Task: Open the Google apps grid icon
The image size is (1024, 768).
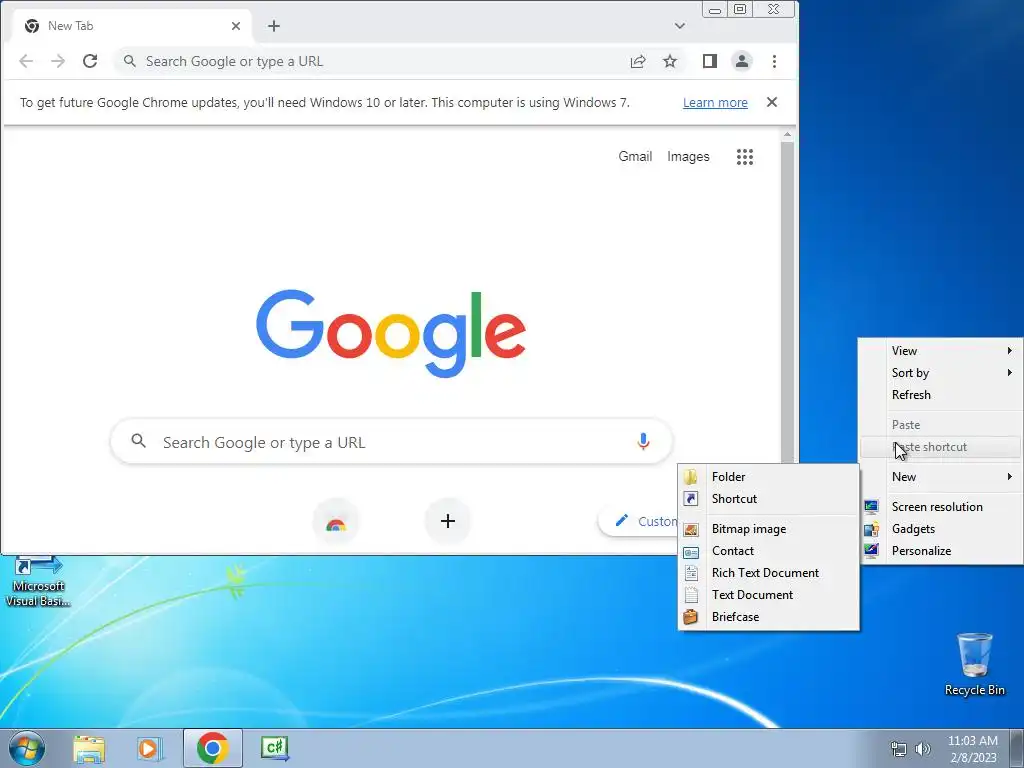Action: (x=745, y=157)
